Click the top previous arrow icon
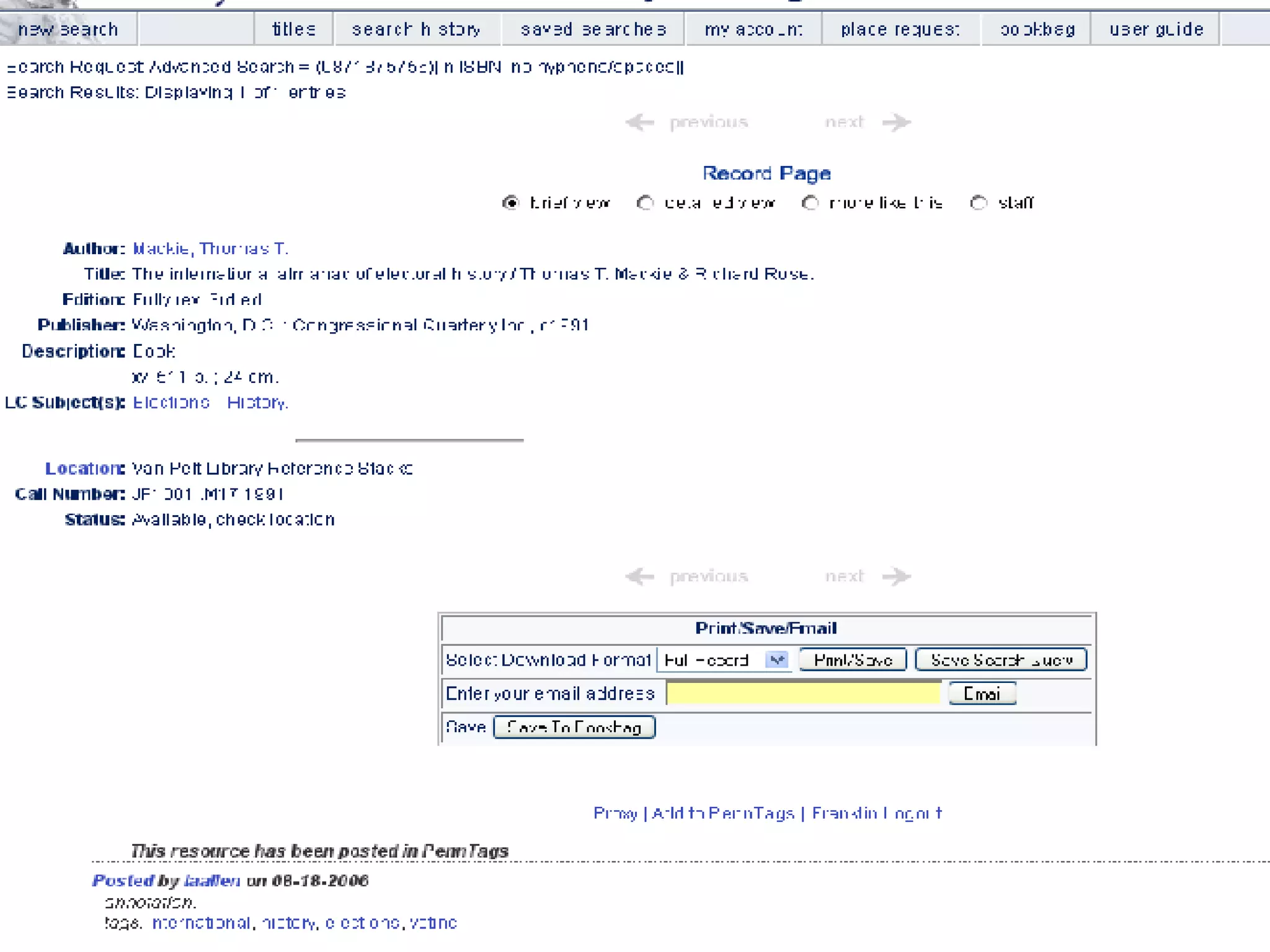1270x952 pixels. (x=640, y=122)
